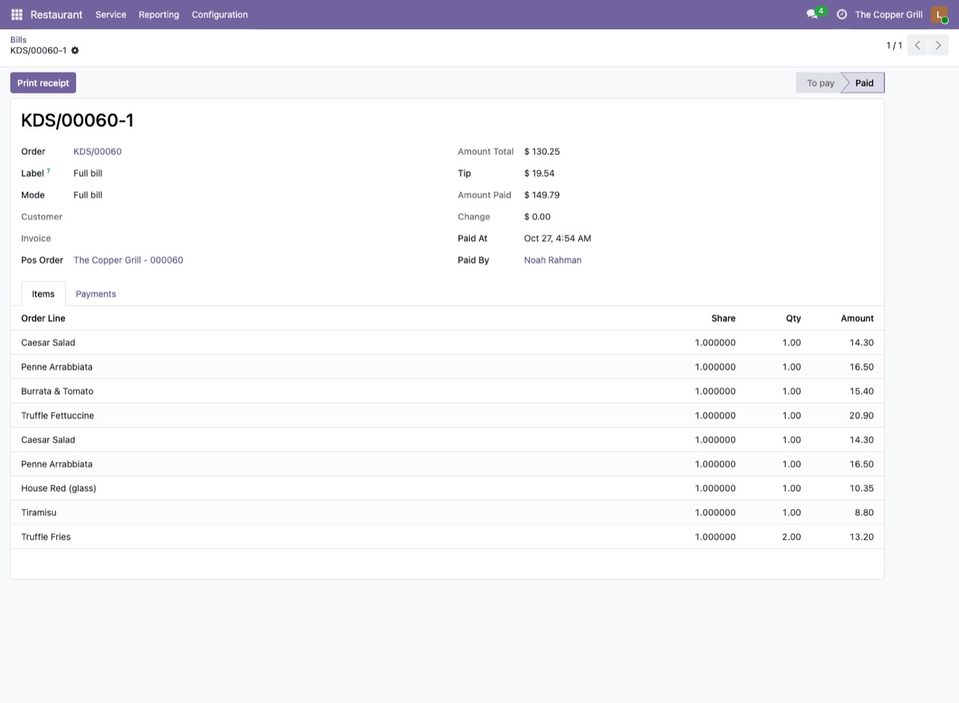Click the Label field value Full bill
Viewport: 959px width, 703px height.
[88, 173]
